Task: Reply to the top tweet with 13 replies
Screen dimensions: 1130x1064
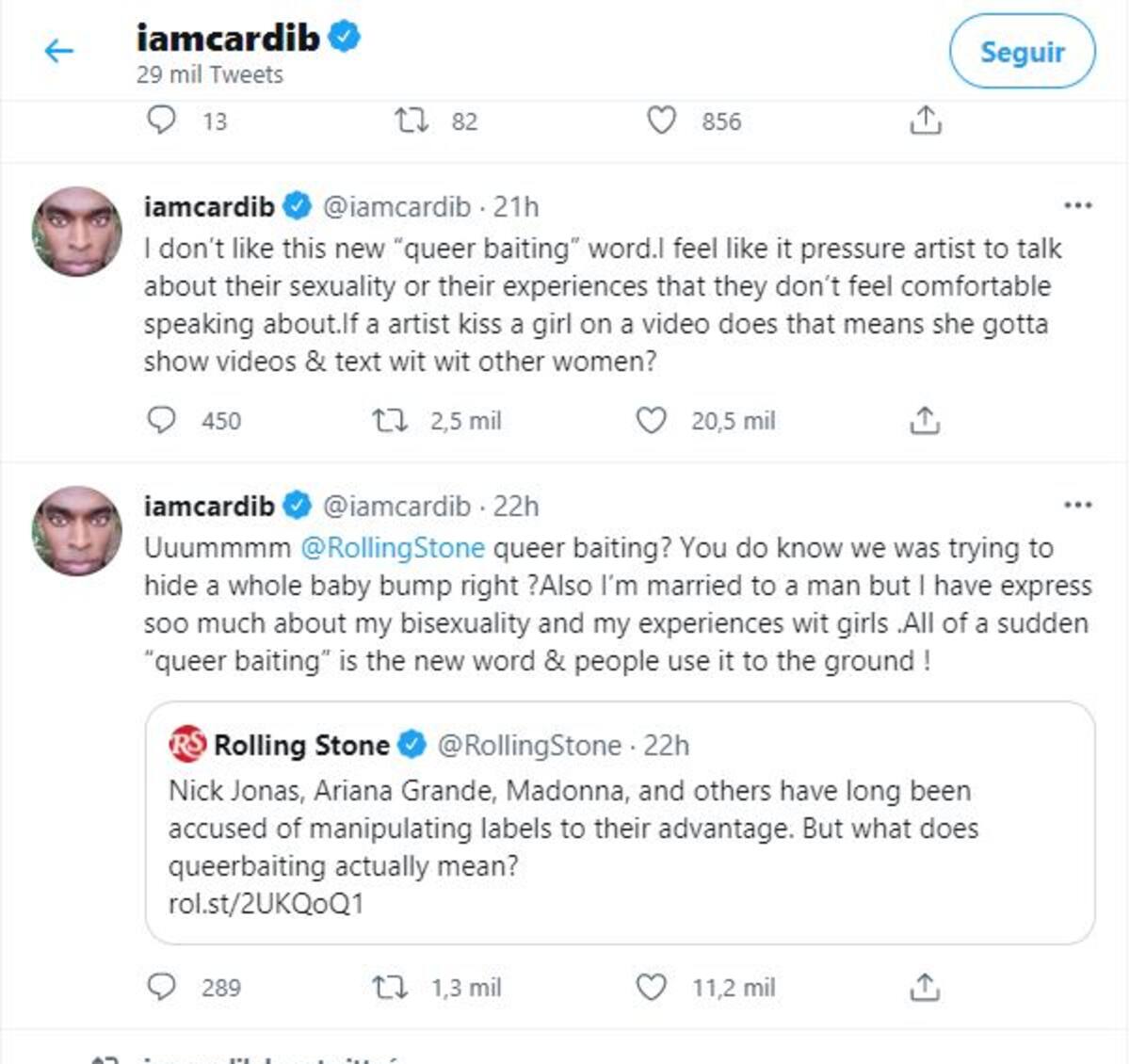Action: pos(162,121)
